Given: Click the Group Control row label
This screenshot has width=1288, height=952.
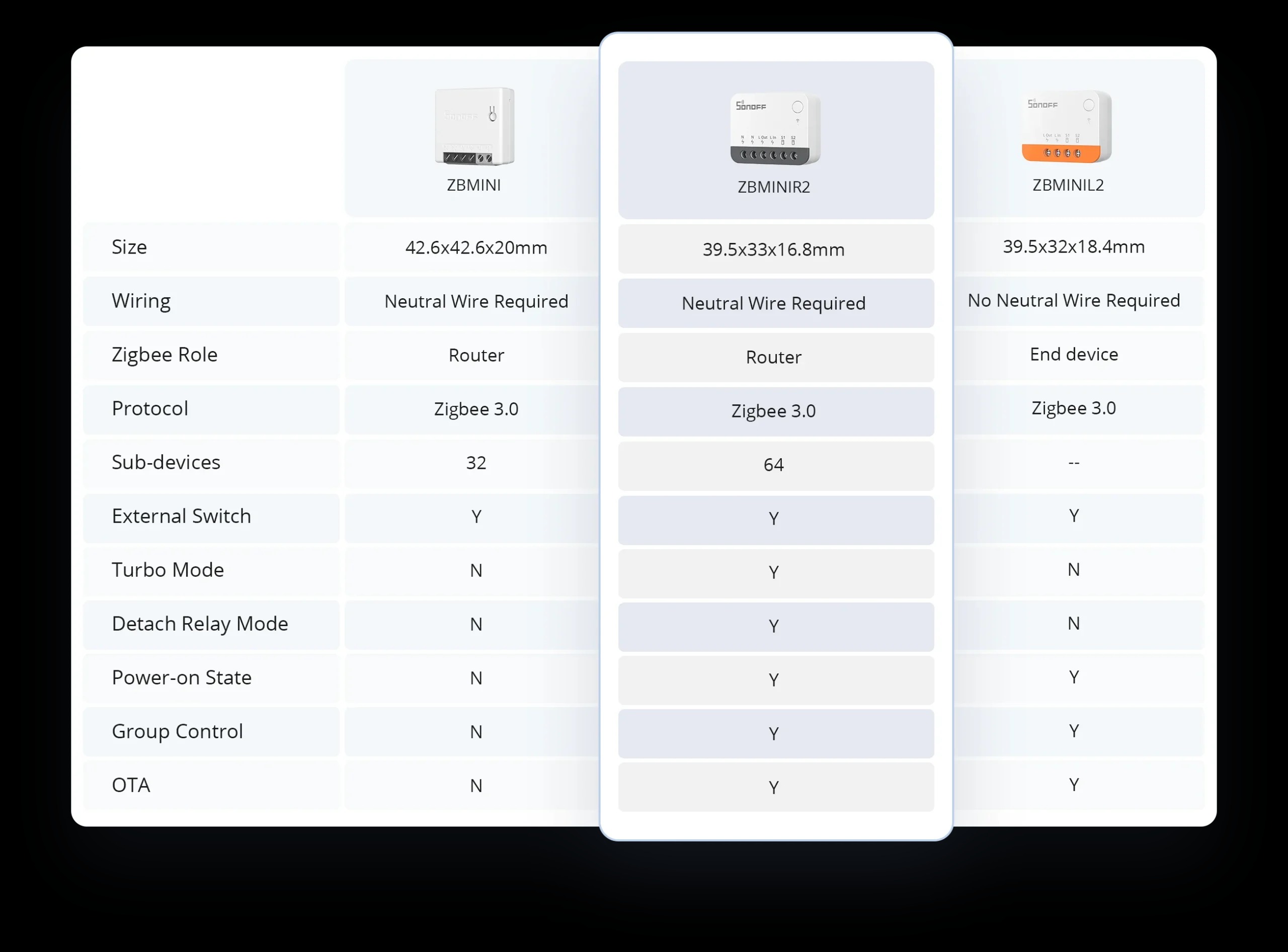Looking at the screenshot, I should tap(177, 731).
